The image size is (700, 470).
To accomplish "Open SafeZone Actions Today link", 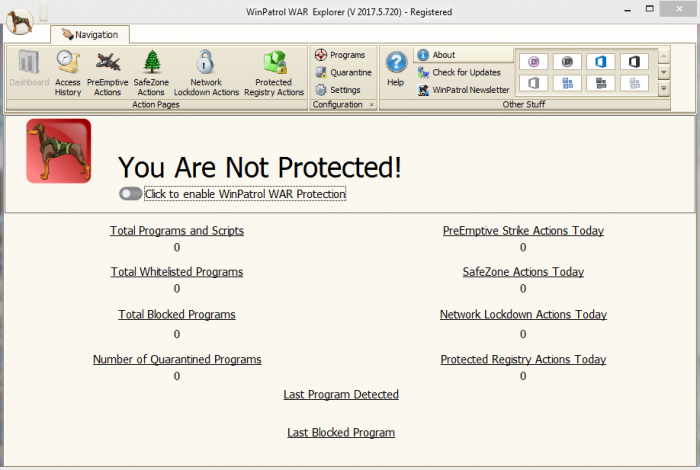I will pos(523,272).
